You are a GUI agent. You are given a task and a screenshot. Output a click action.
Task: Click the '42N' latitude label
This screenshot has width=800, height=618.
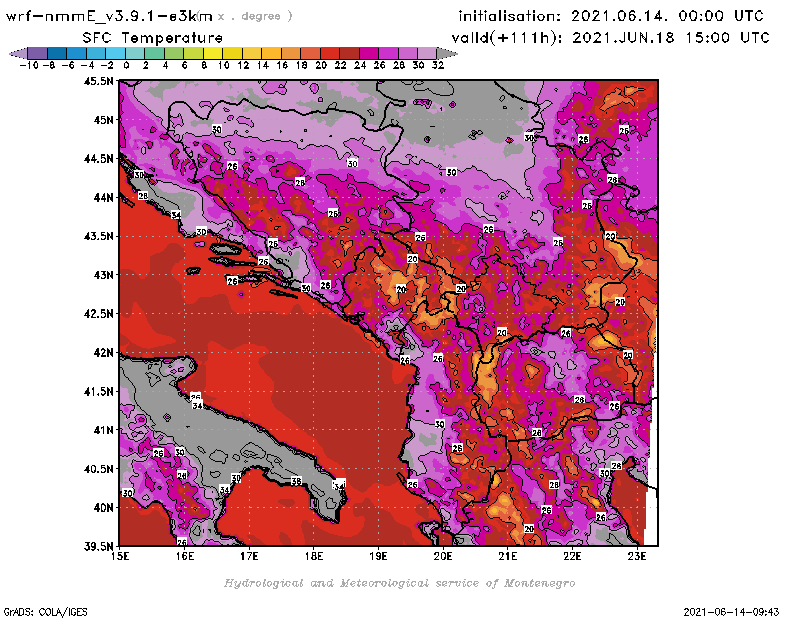103,353
